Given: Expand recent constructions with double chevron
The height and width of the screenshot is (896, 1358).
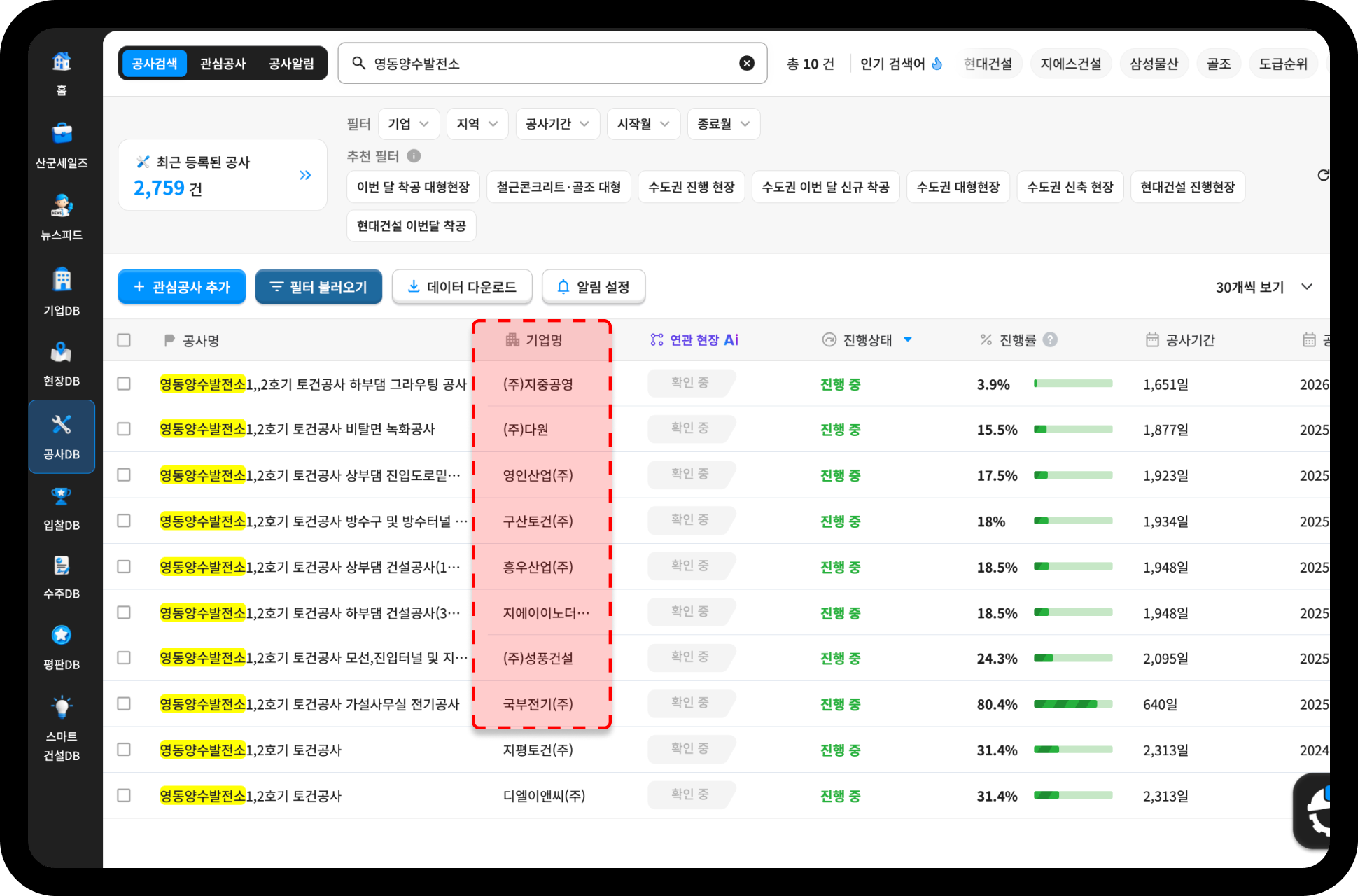Looking at the screenshot, I should pos(305,175).
